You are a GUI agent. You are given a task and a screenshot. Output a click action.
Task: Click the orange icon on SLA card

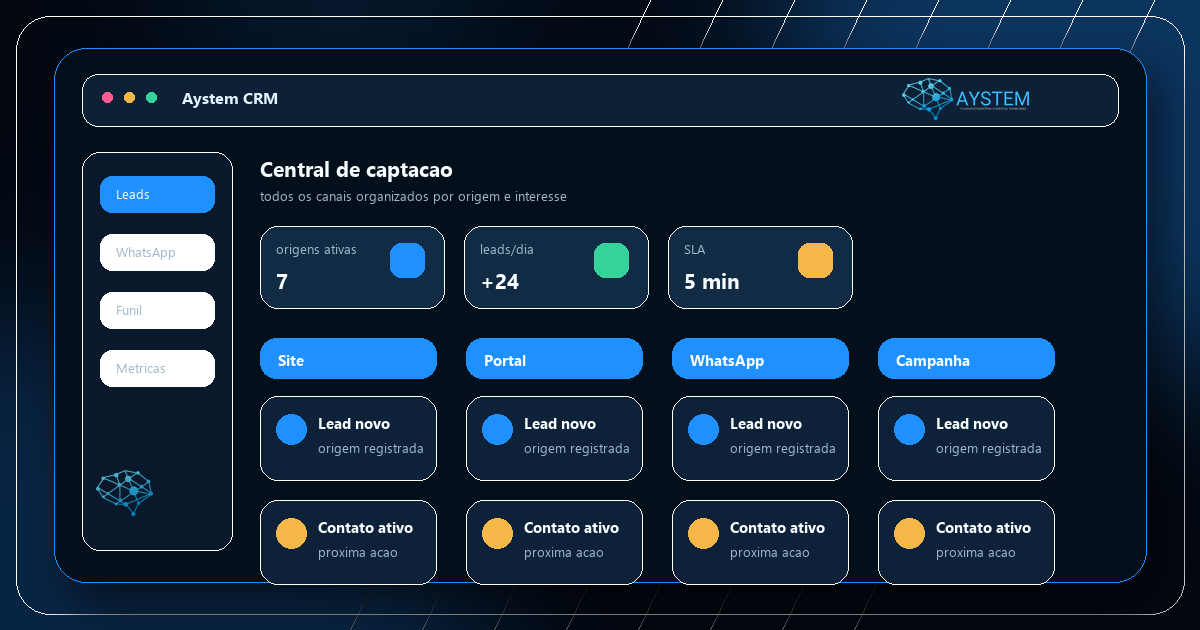pyautogui.click(x=815, y=260)
